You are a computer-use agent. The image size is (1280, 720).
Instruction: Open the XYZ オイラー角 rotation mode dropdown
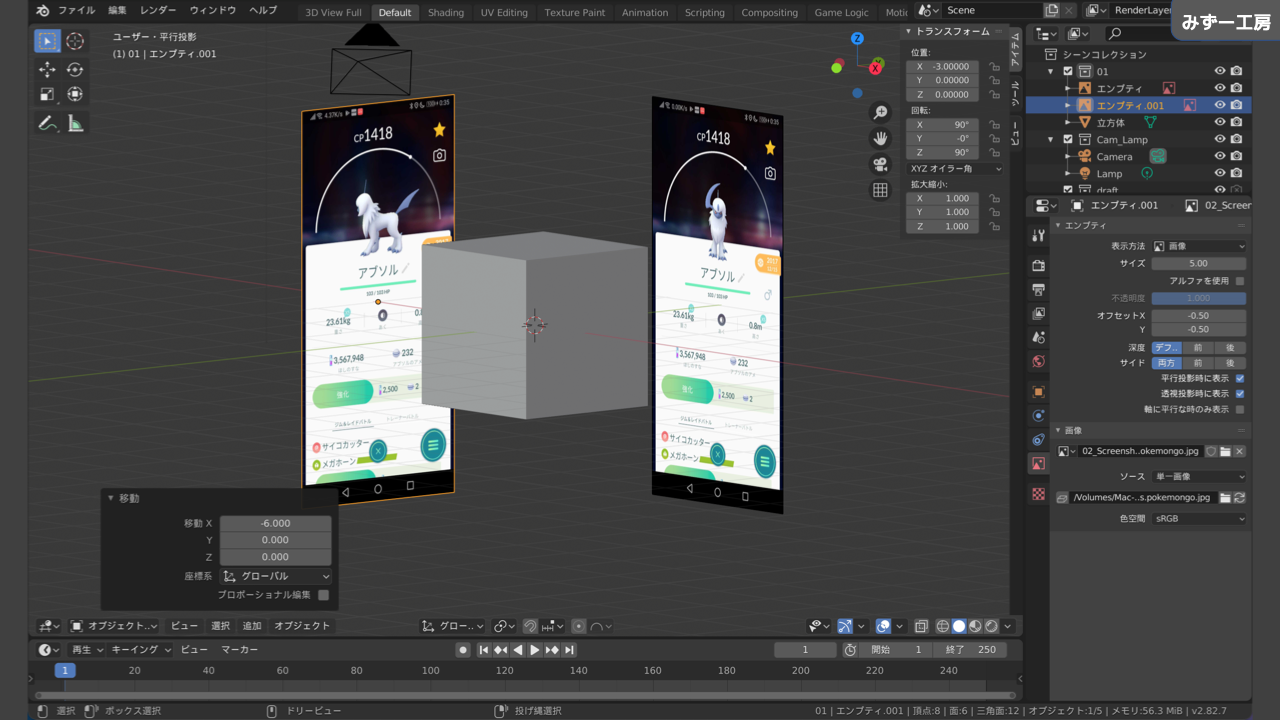pos(955,169)
